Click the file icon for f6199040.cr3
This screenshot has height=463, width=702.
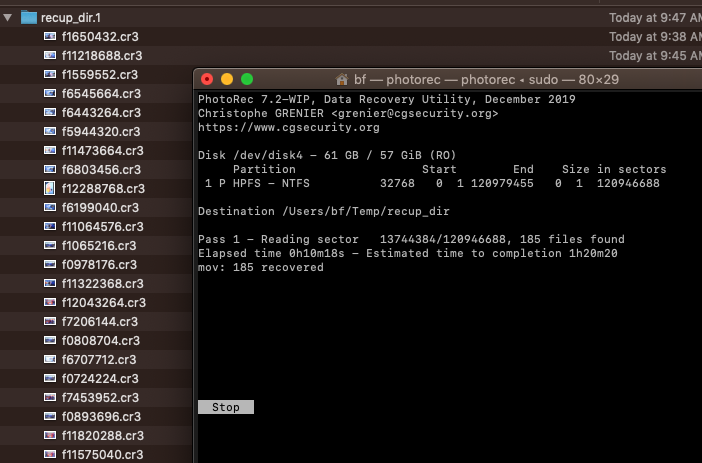tap(50, 208)
